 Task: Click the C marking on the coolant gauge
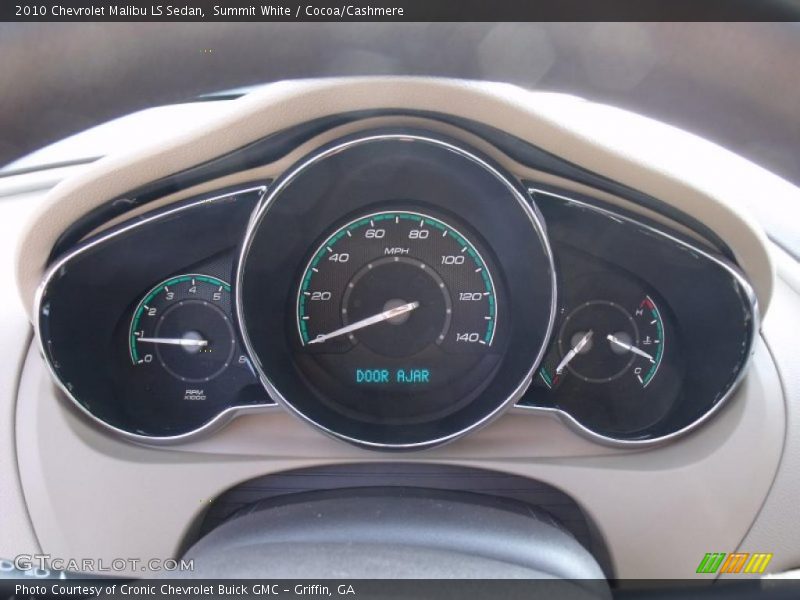click(639, 369)
